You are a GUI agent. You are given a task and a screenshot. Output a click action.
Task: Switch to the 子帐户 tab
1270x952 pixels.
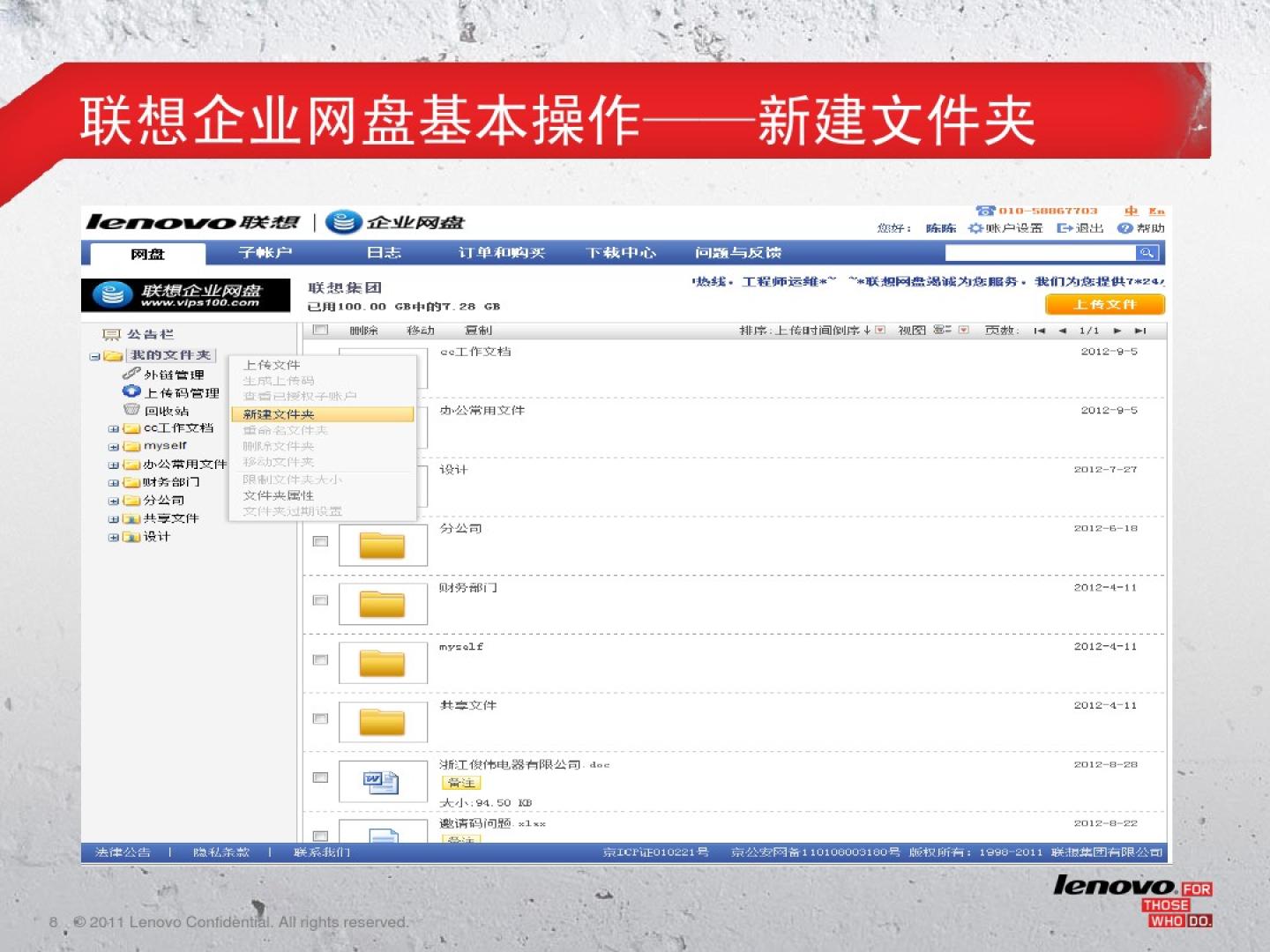pos(265,253)
